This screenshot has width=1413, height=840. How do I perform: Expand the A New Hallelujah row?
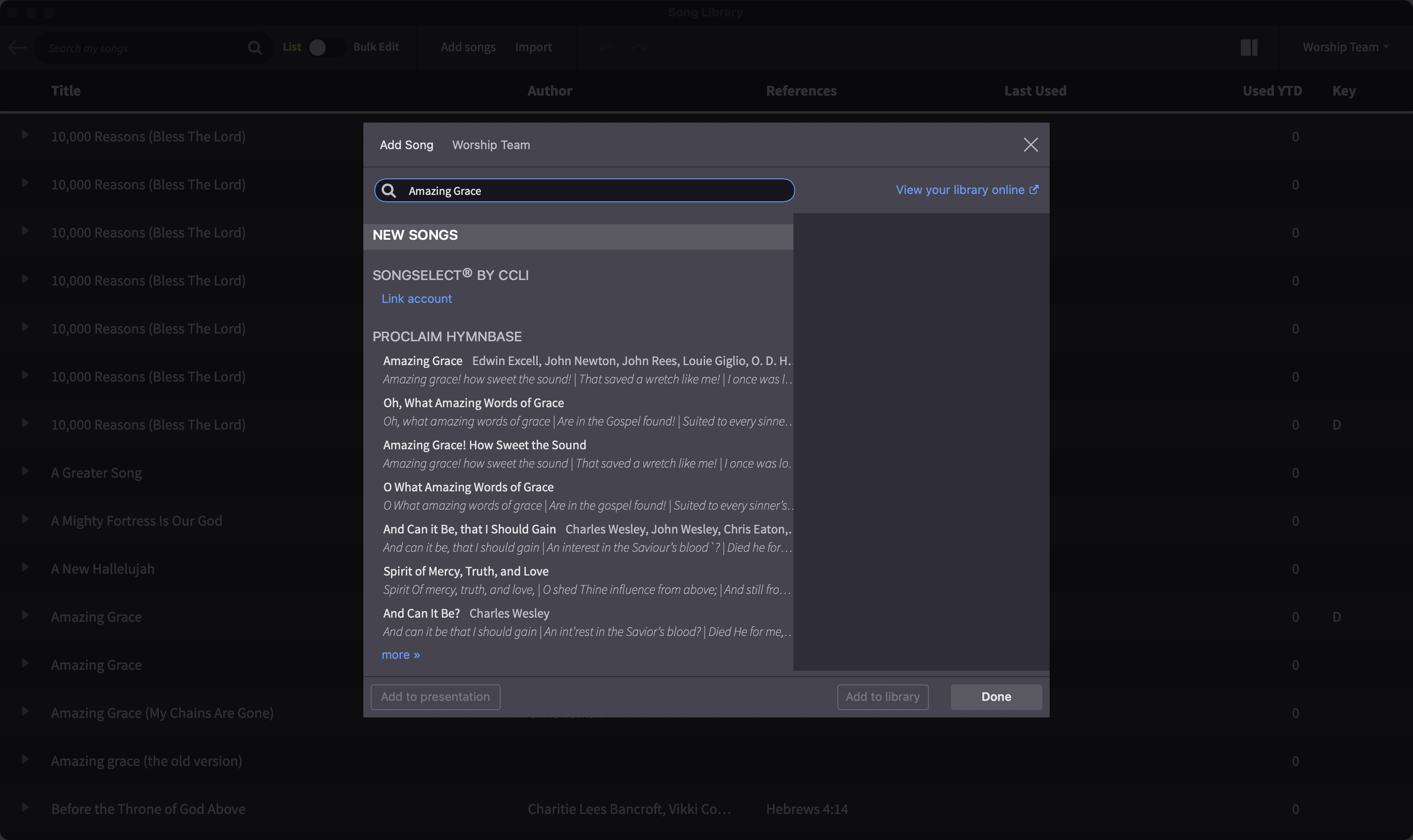[x=25, y=567]
